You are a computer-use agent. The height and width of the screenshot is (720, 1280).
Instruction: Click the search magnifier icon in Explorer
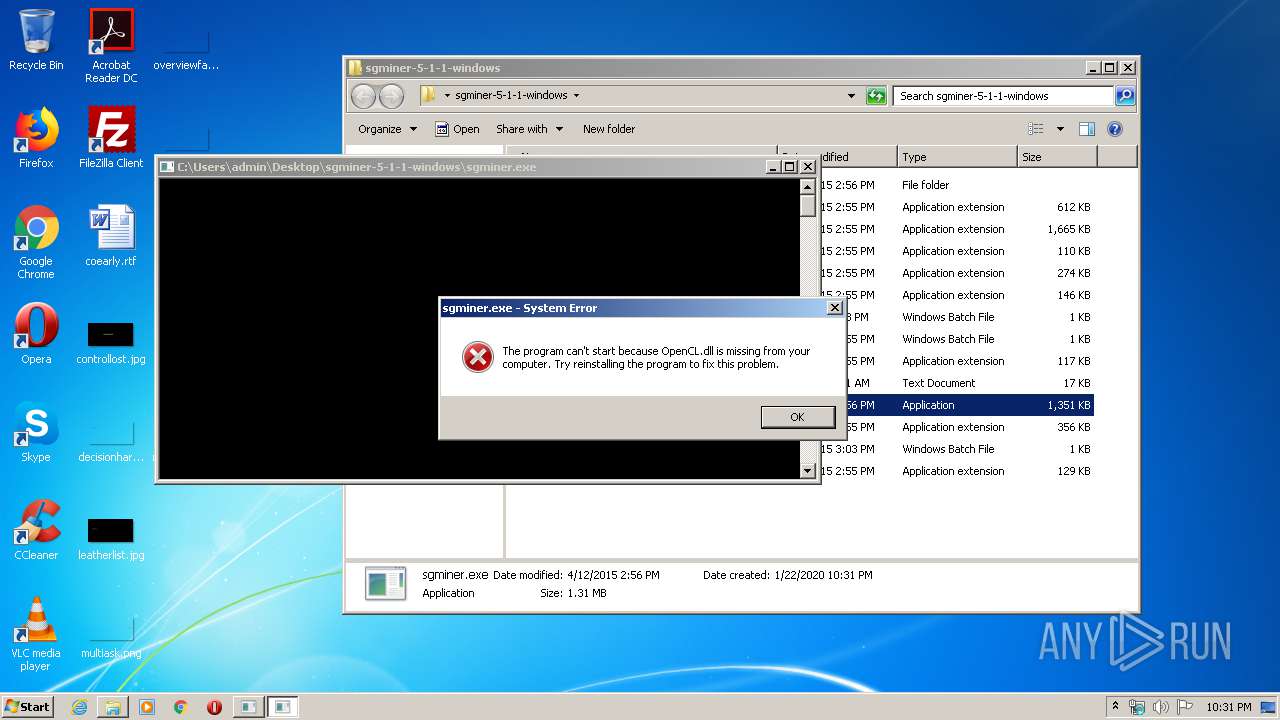pyautogui.click(x=1125, y=96)
